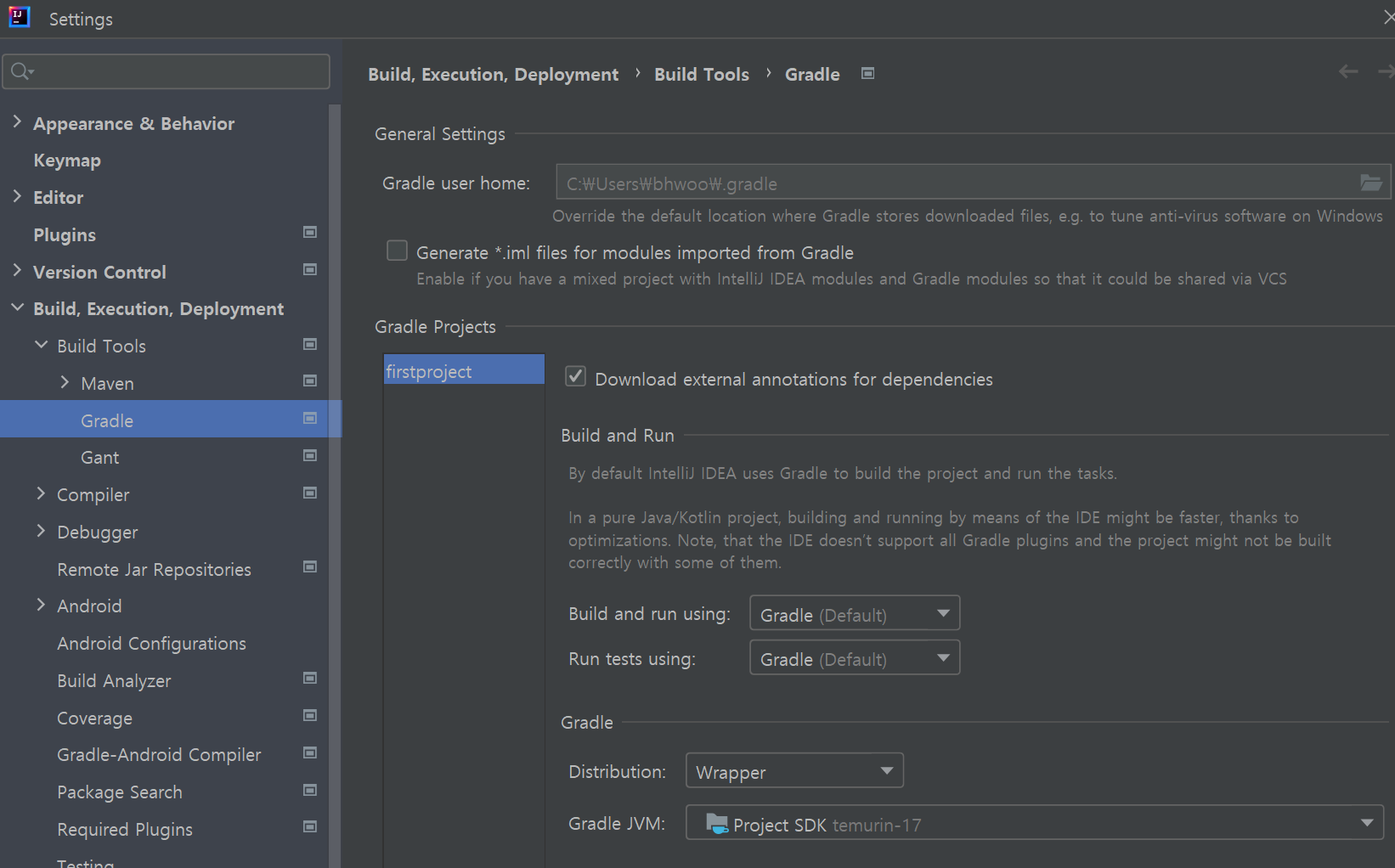Click the project-level icon beside Gradle breadcrumb

(x=867, y=74)
